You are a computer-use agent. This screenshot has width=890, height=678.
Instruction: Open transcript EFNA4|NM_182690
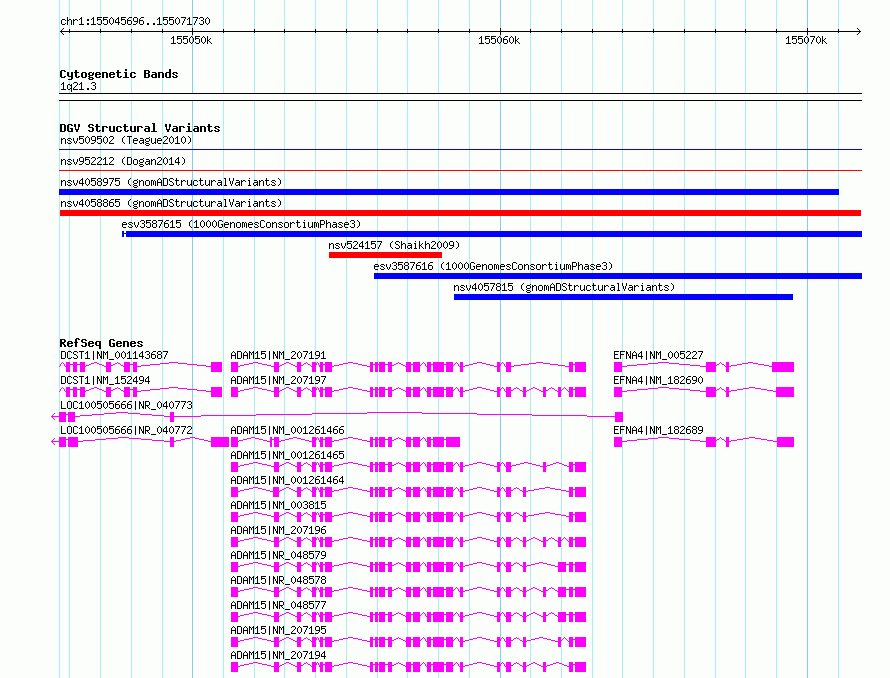tap(658, 380)
